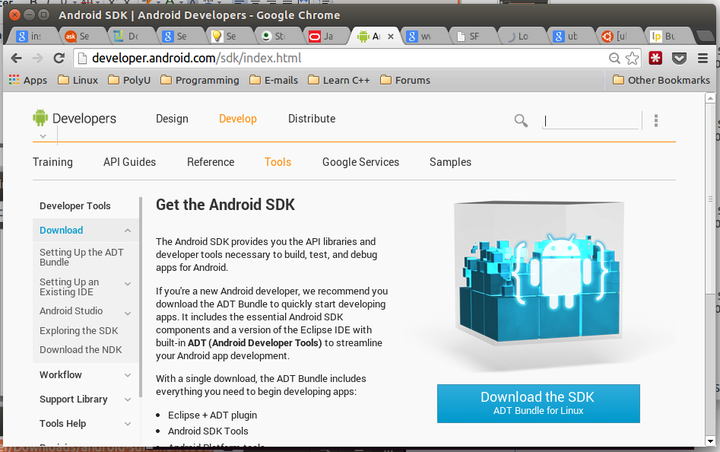720x452 pixels.
Task: Go to the Training page
Action: (53, 162)
